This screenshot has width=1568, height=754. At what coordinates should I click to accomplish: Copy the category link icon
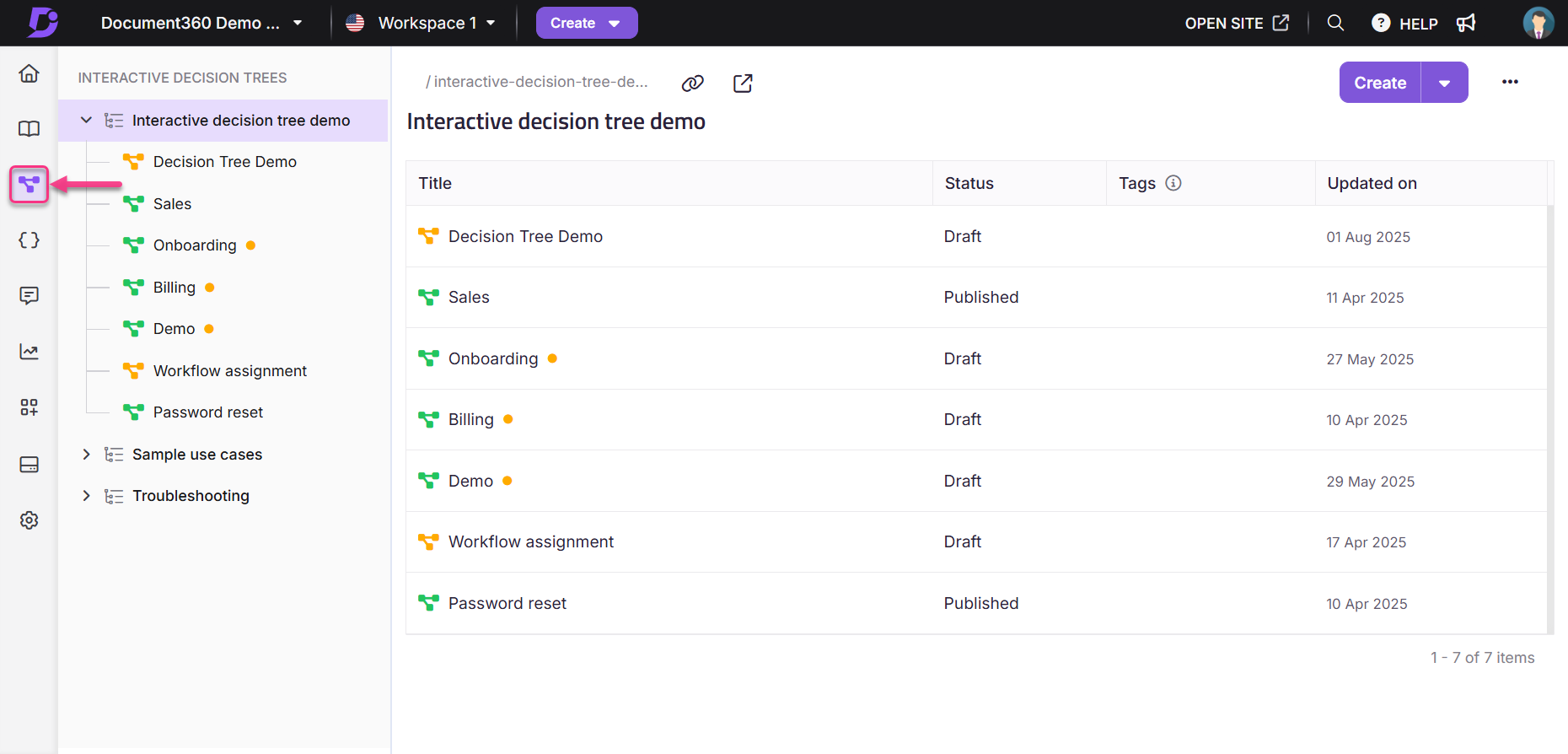pos(692,83)
